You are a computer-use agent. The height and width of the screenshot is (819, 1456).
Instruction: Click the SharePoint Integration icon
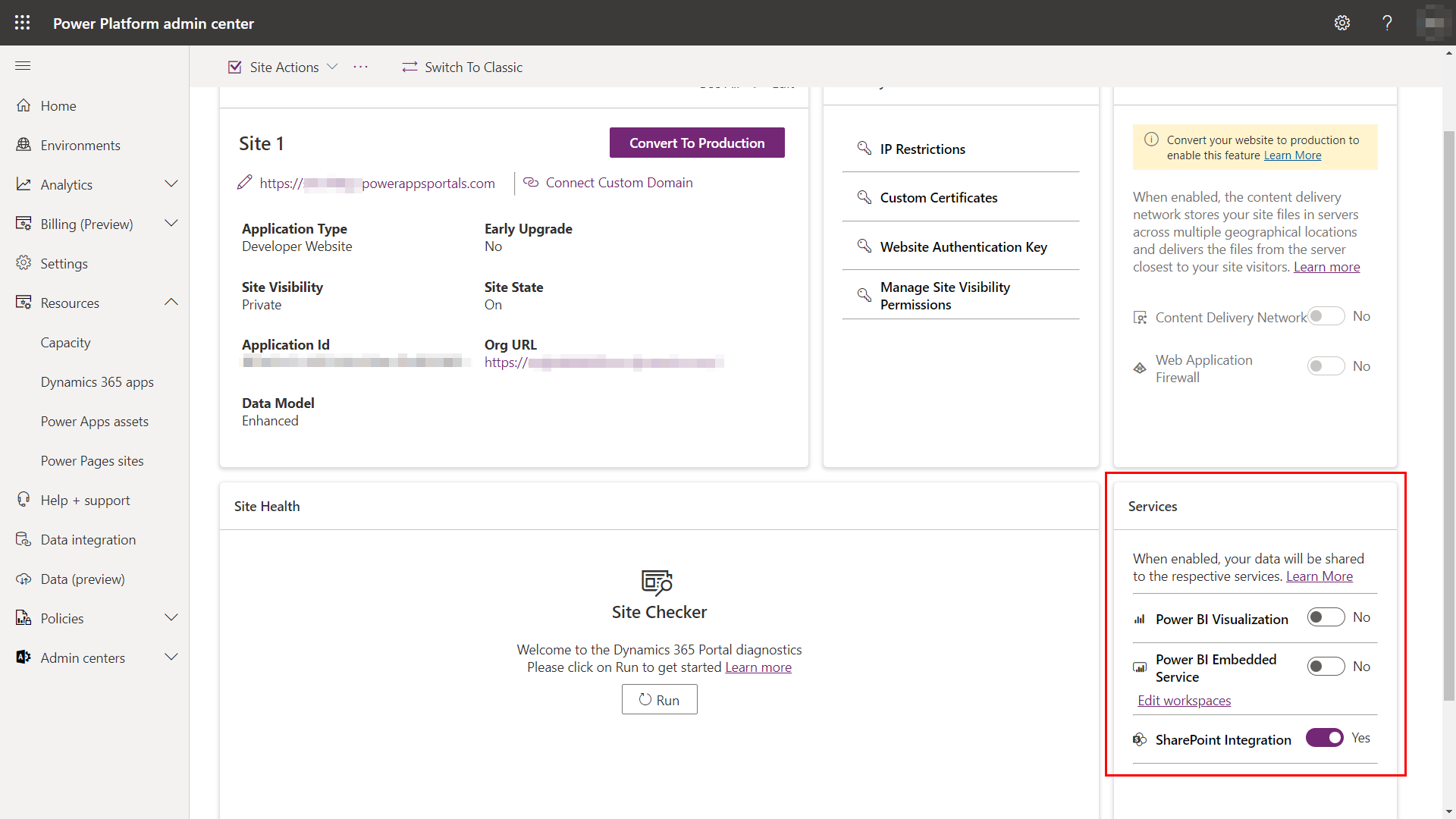pyautogui.click(x=1140, y=738)
